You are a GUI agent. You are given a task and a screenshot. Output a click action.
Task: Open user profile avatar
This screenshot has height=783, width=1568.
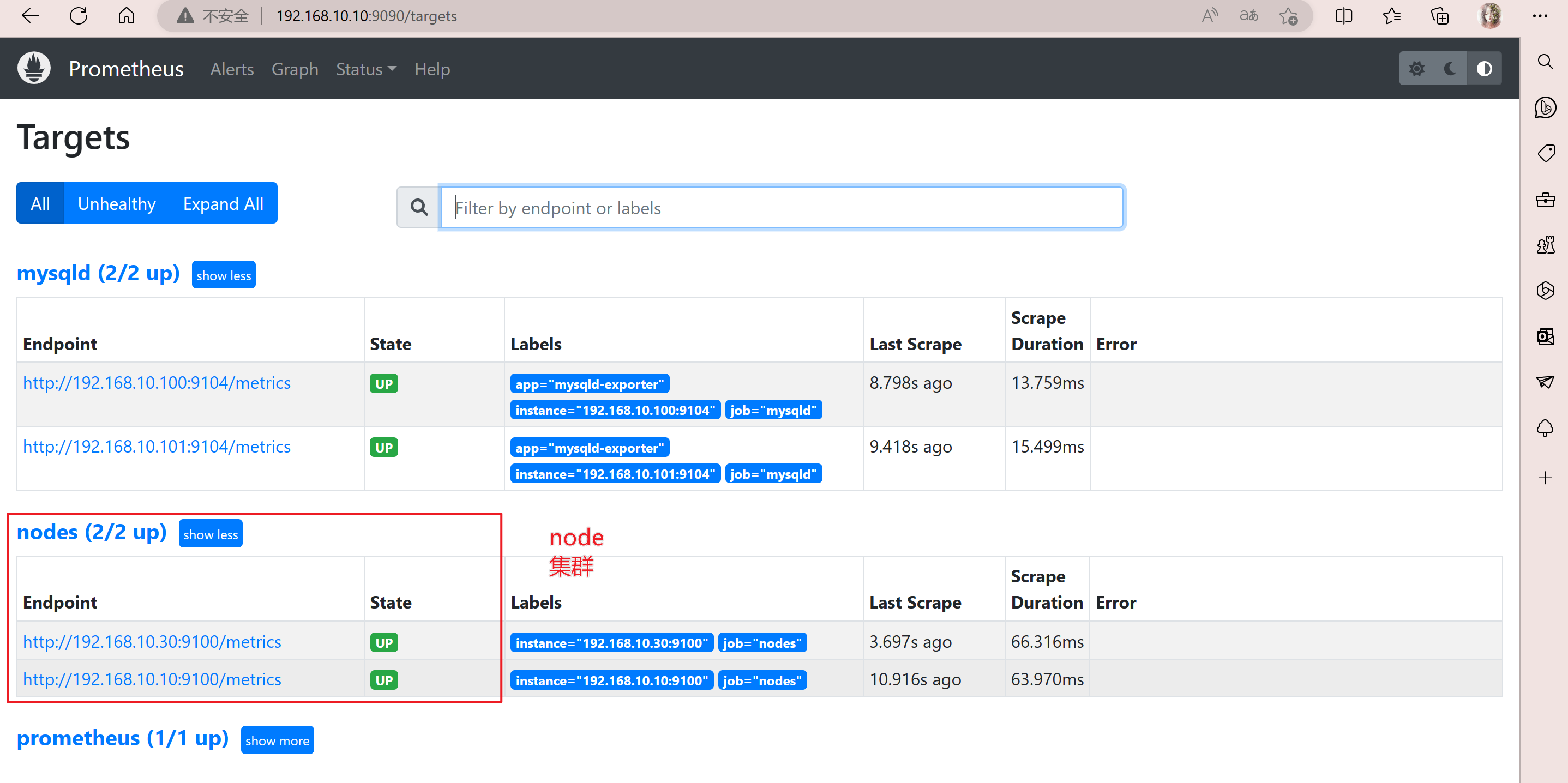(x=1489, y=16)
